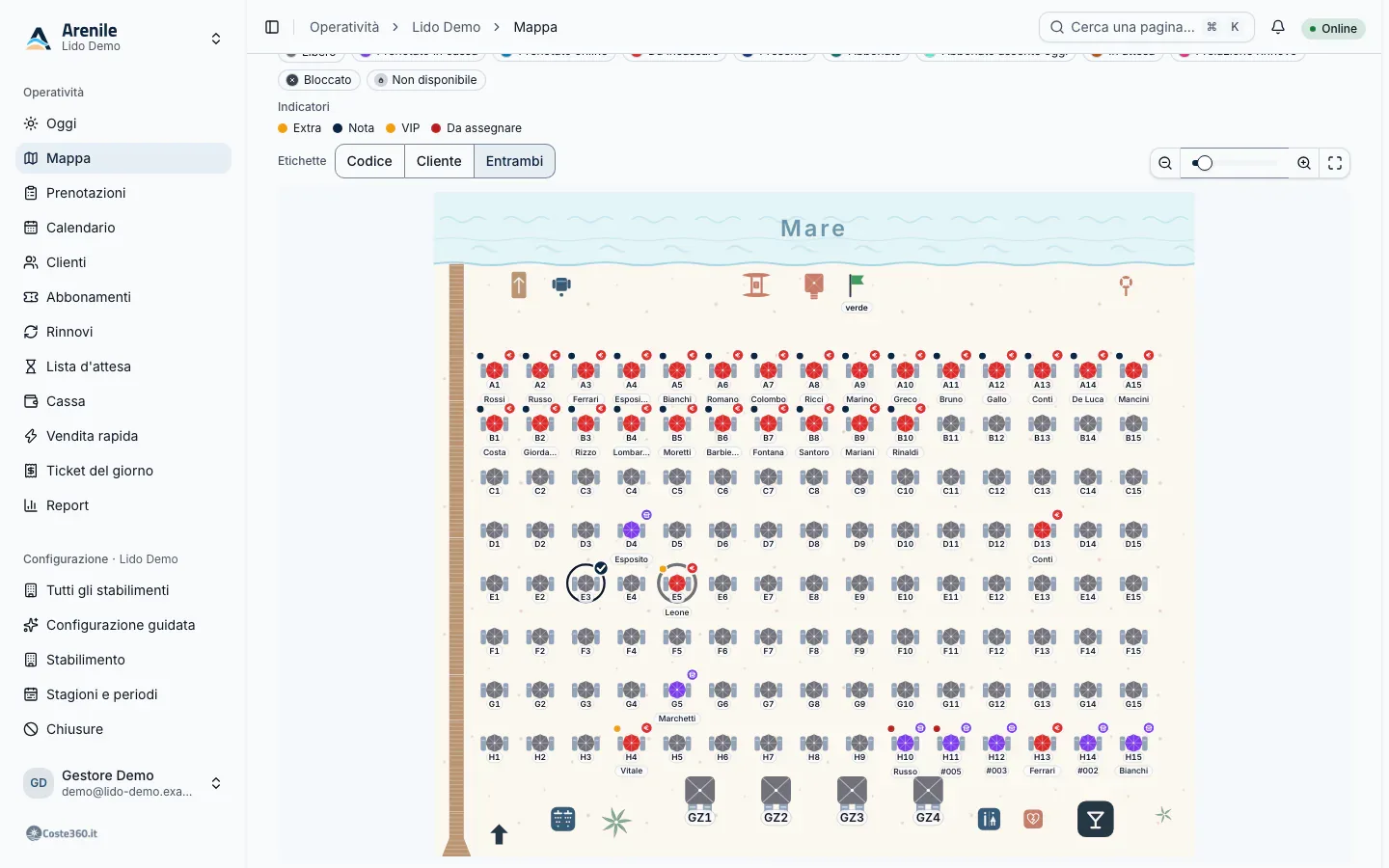Viewport: 1389px width, 868px height.
Task: Open Prenotazioni in the sidebar
Action: tap(123, 193)
